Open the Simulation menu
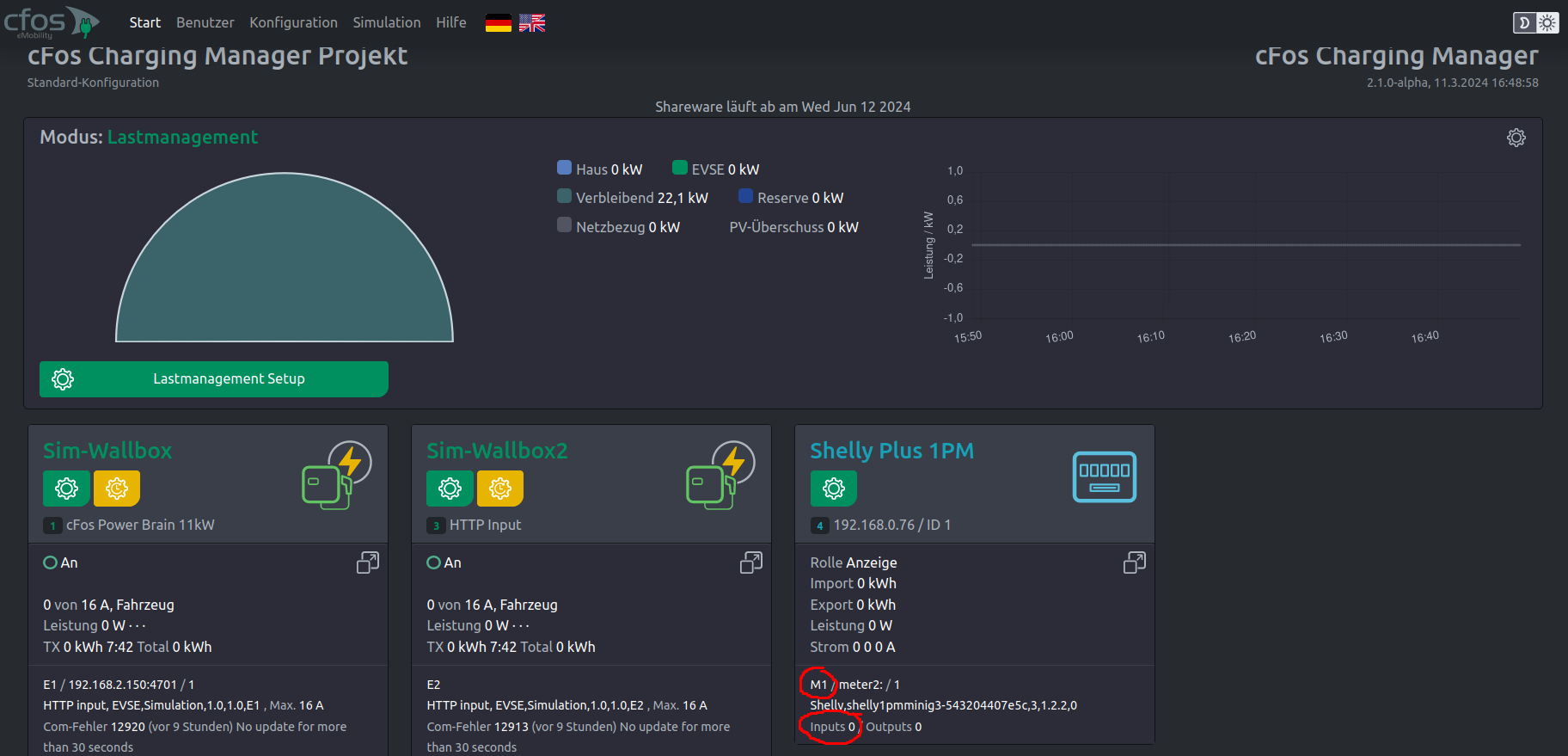Image resolution: width=1568 pixels, height=756 pixels. (x=387, y=22)
